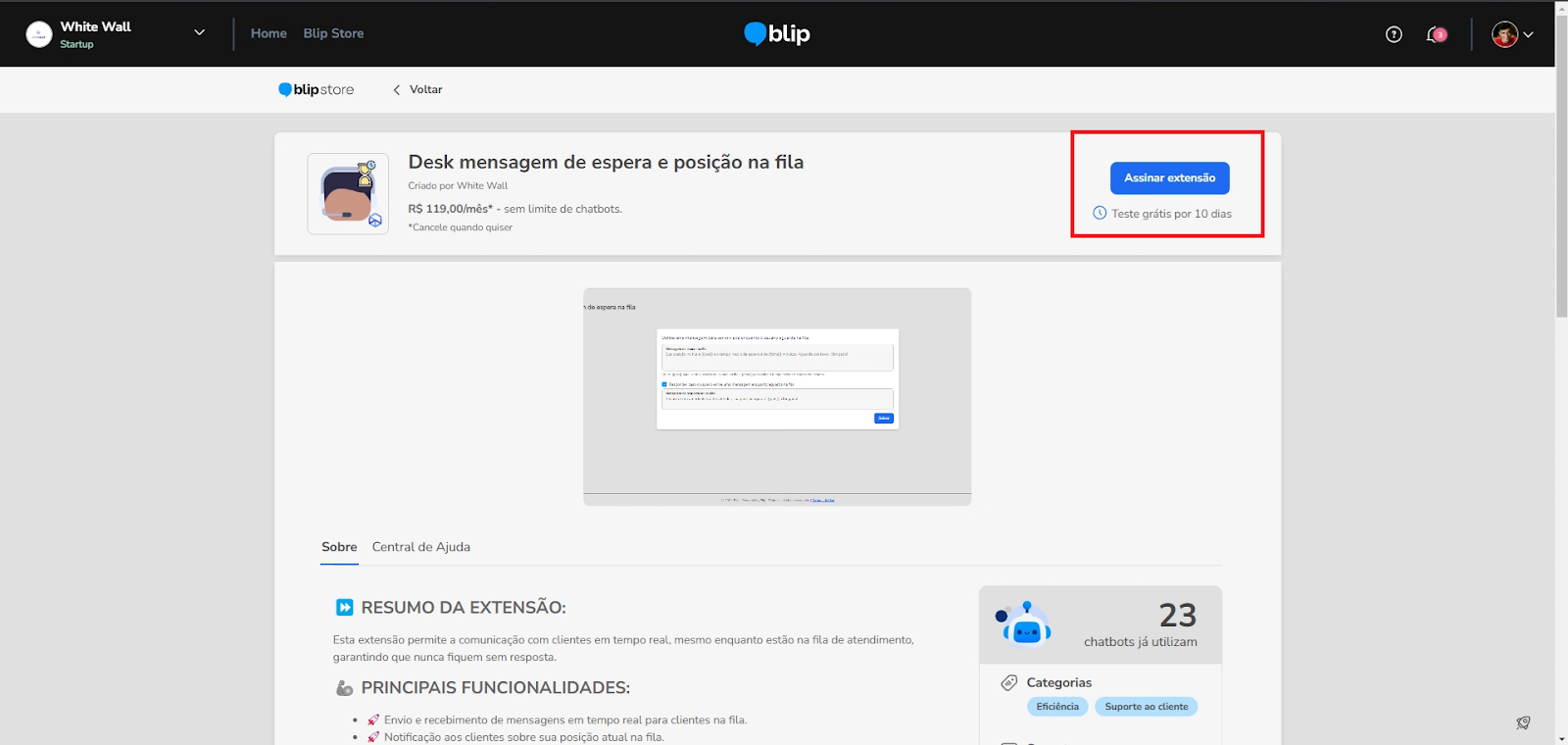1568x745 pixels.
Task: Click the Desk extension icon image
Action: pyautogui.click(x=348, y=194)
